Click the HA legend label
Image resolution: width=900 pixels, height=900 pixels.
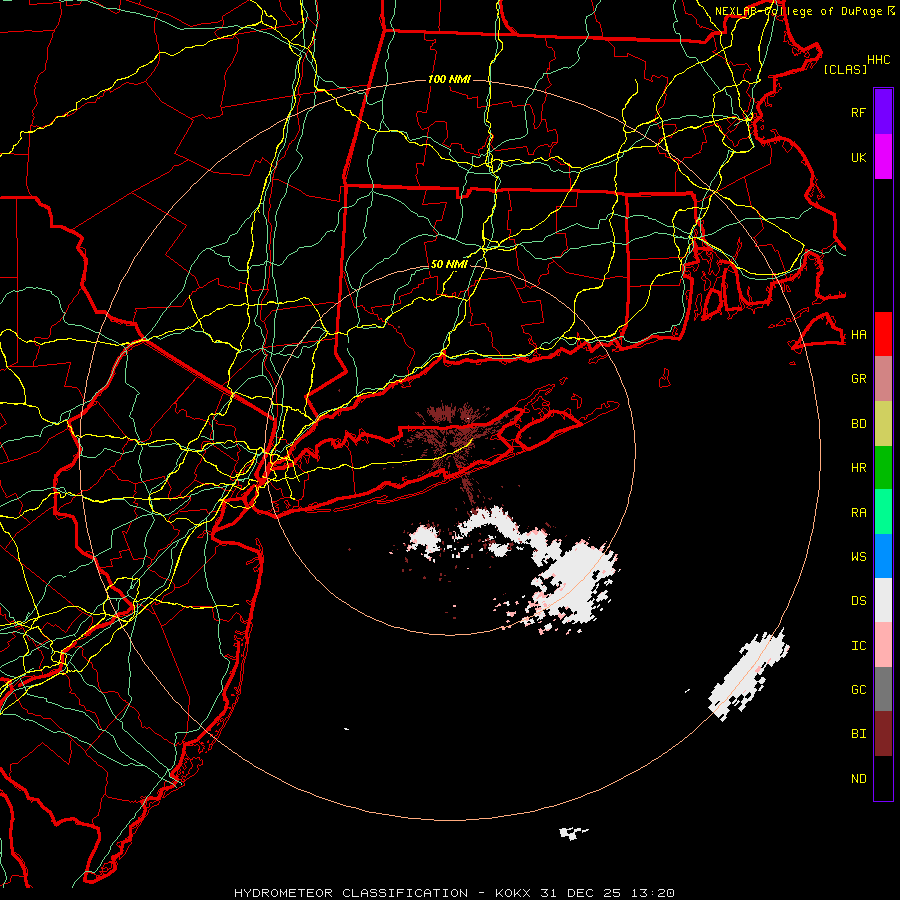(859, 334)
